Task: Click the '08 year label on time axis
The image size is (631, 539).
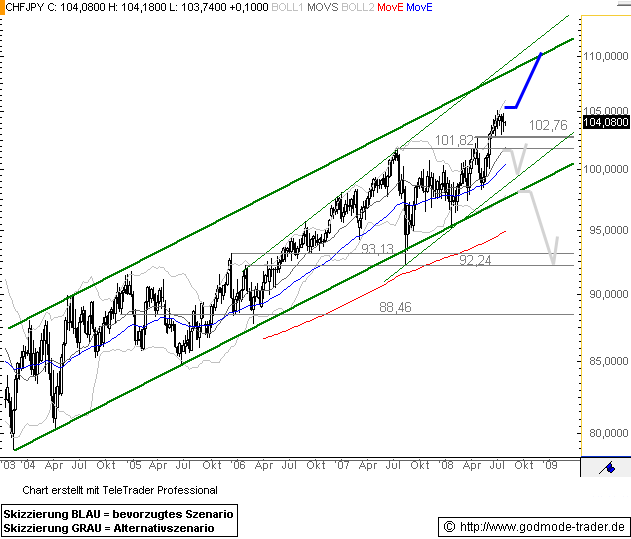Action: tap(447, 465)
